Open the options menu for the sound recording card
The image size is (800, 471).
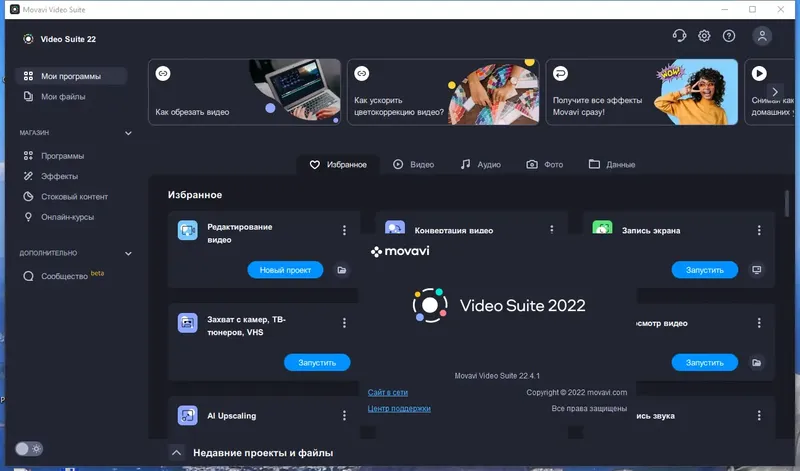pyautogui.click(x=759, y=415)
